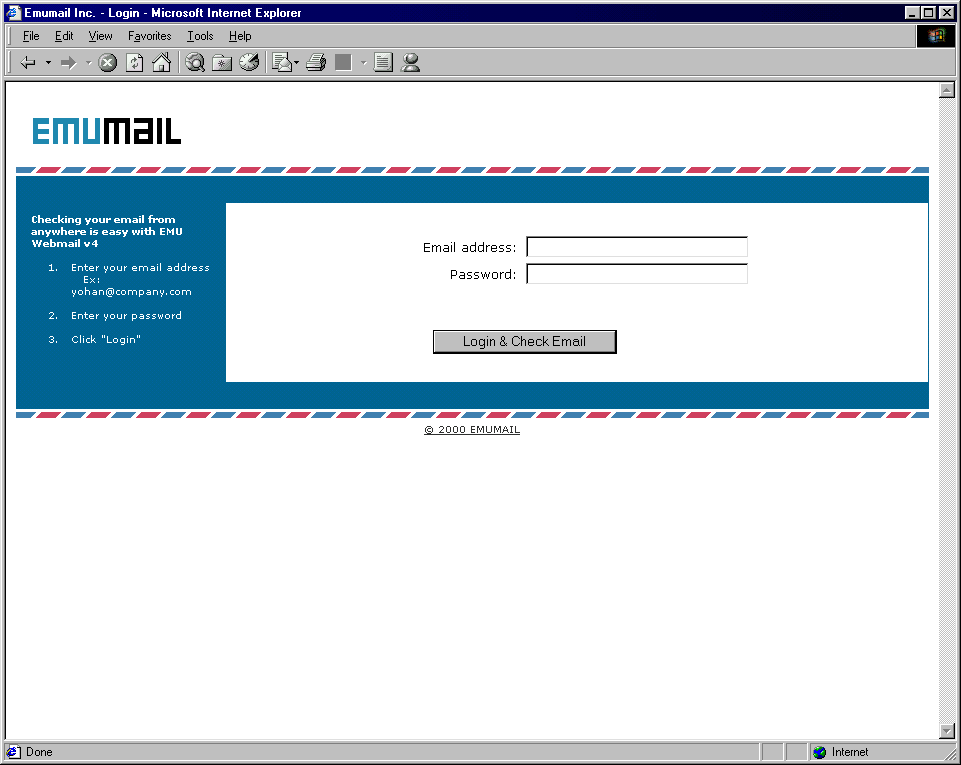Open the Favorites menu
Viewport: 961px width, 765px height.
[x=149, y=36]
